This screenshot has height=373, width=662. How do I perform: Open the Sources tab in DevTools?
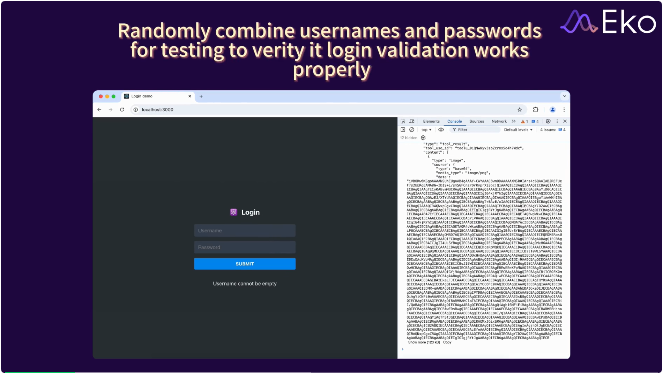coord(477,121)
